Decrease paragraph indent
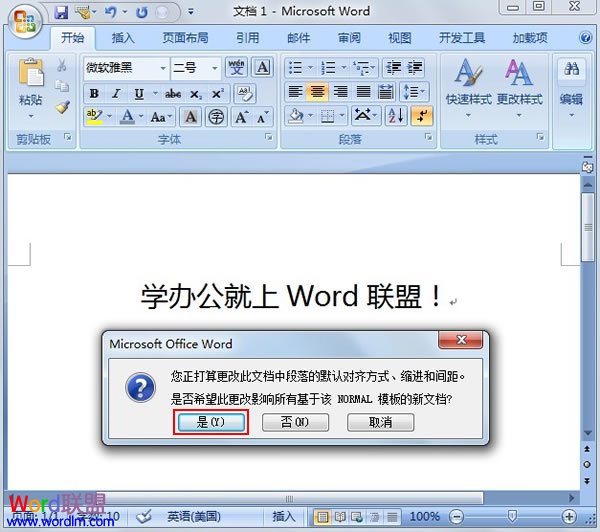The height and width of the screenshot is (532, 600). click(x=393, y=68)
